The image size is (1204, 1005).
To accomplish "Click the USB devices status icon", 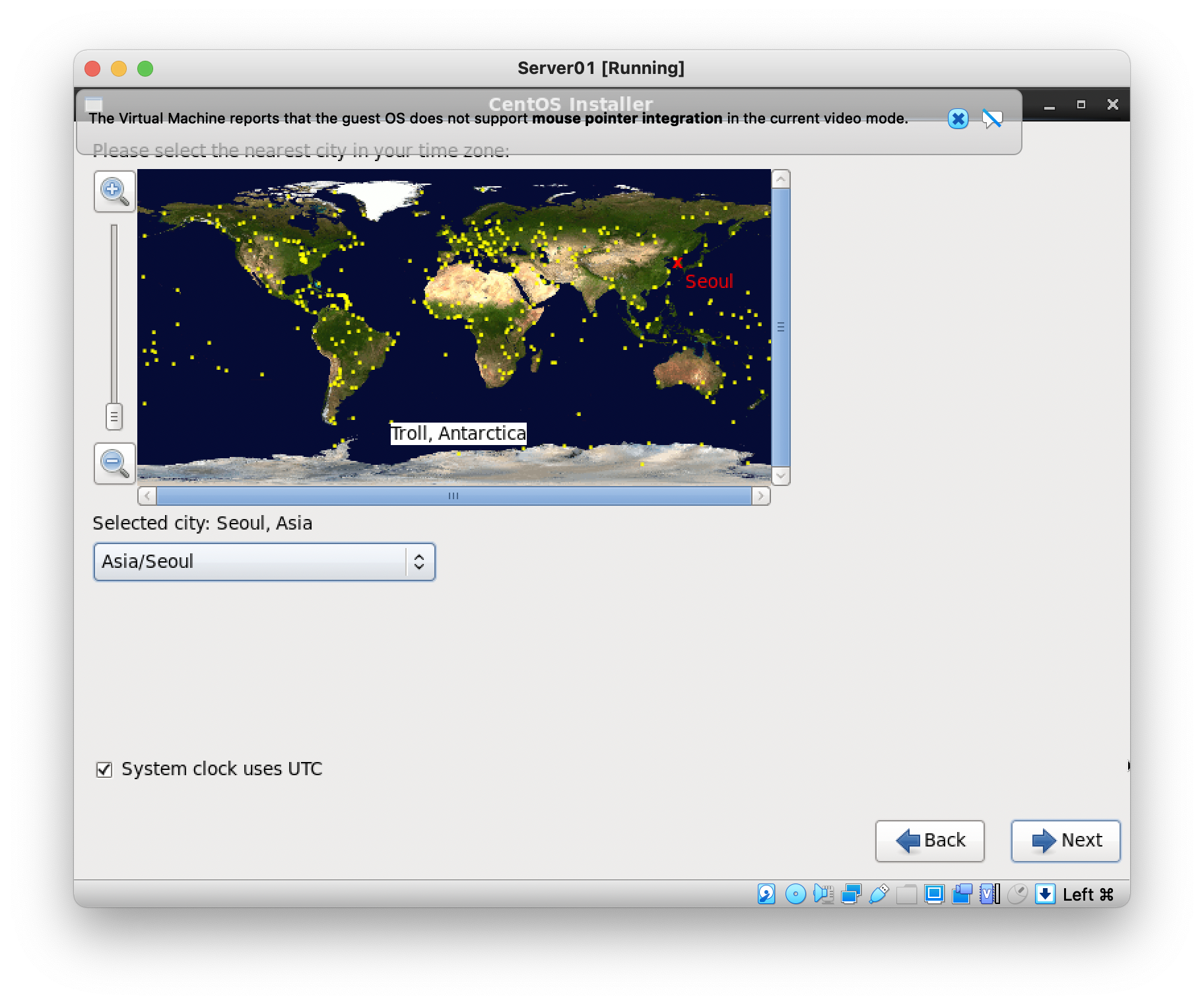I will pyautogui.click(x=879, y=894).
